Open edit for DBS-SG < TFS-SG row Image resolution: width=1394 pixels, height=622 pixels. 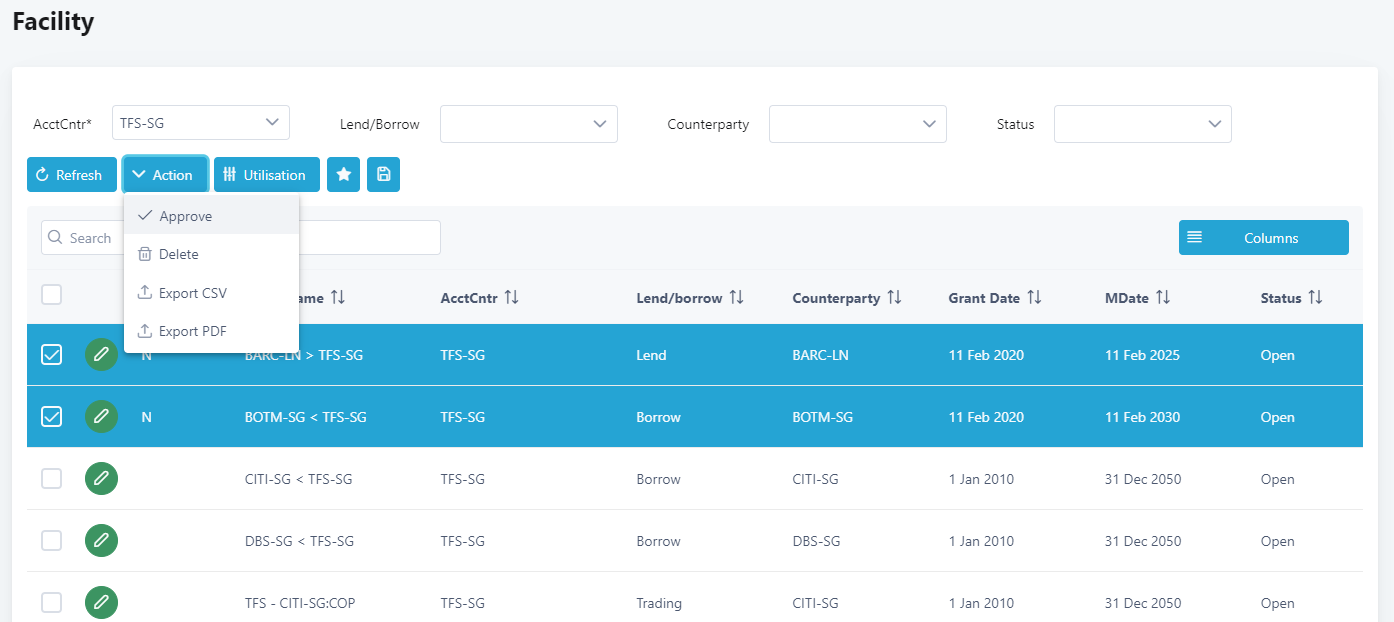[x=101, y=541]
